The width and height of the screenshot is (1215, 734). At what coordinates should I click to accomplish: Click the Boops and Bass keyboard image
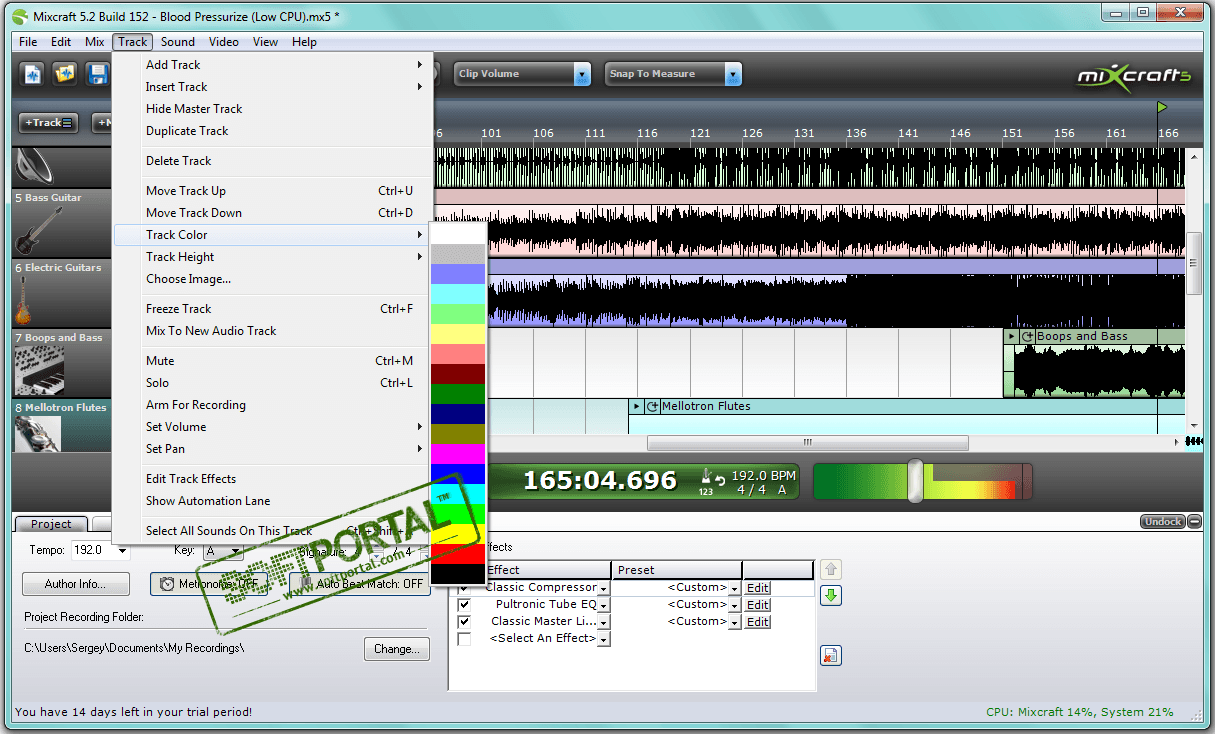[39, 371]
